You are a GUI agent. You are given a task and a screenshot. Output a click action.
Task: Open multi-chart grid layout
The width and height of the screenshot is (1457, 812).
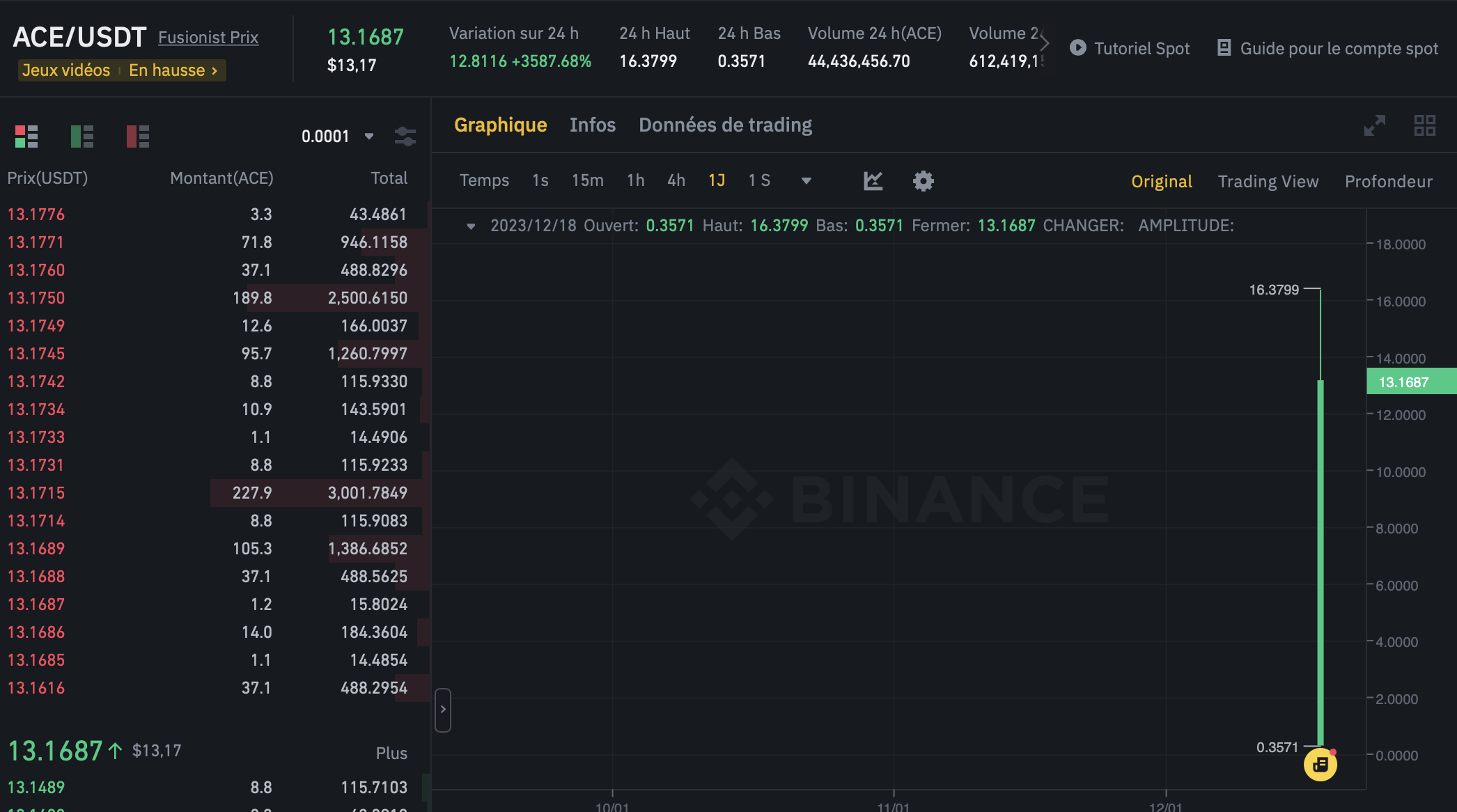[x=1424, y=125]
